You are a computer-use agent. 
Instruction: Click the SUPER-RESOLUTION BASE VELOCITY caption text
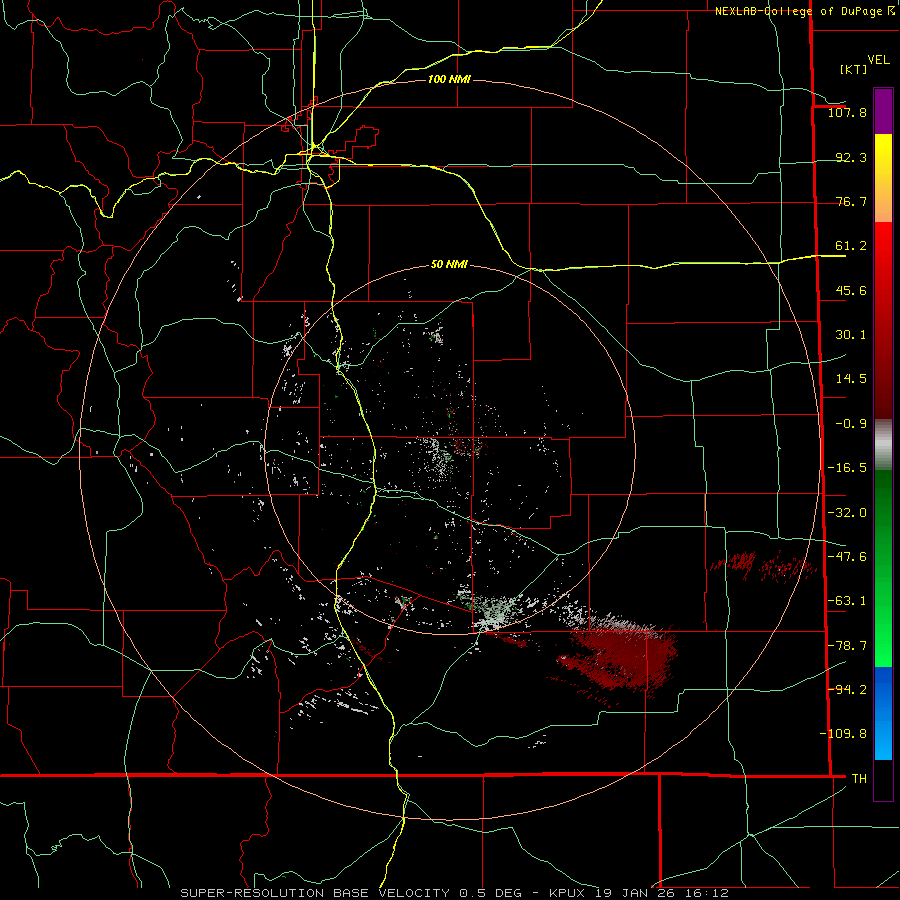(x=315, y=893)
